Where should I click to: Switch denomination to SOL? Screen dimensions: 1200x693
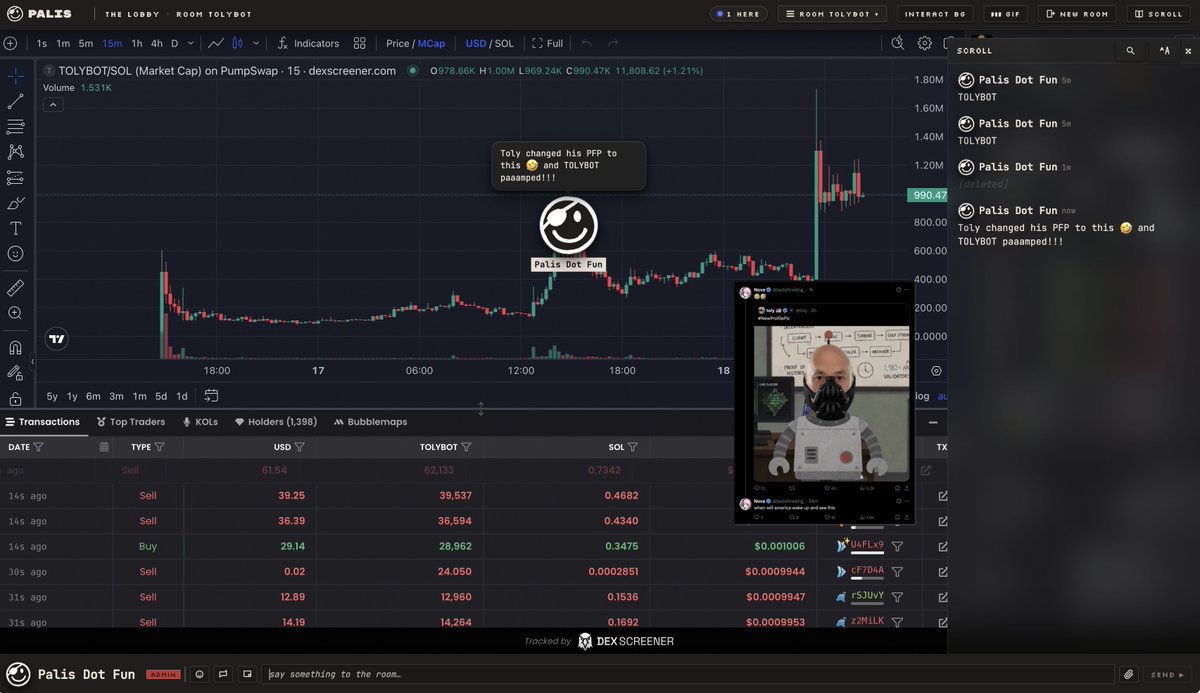pyautogui.click(x=504, y=43)
